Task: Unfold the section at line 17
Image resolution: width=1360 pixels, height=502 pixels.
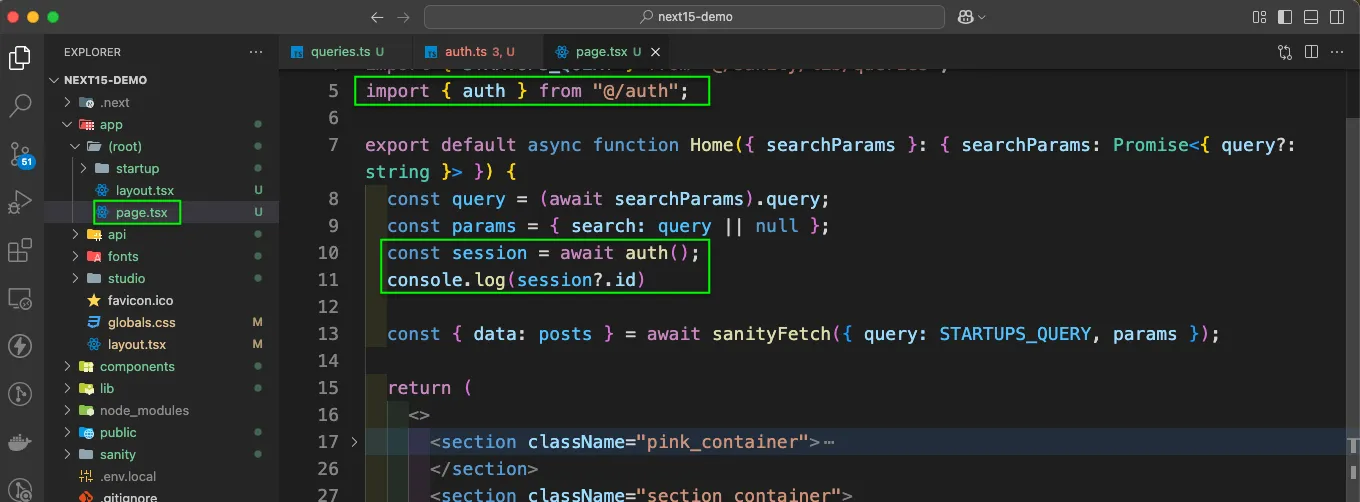Action: point(354,442)
